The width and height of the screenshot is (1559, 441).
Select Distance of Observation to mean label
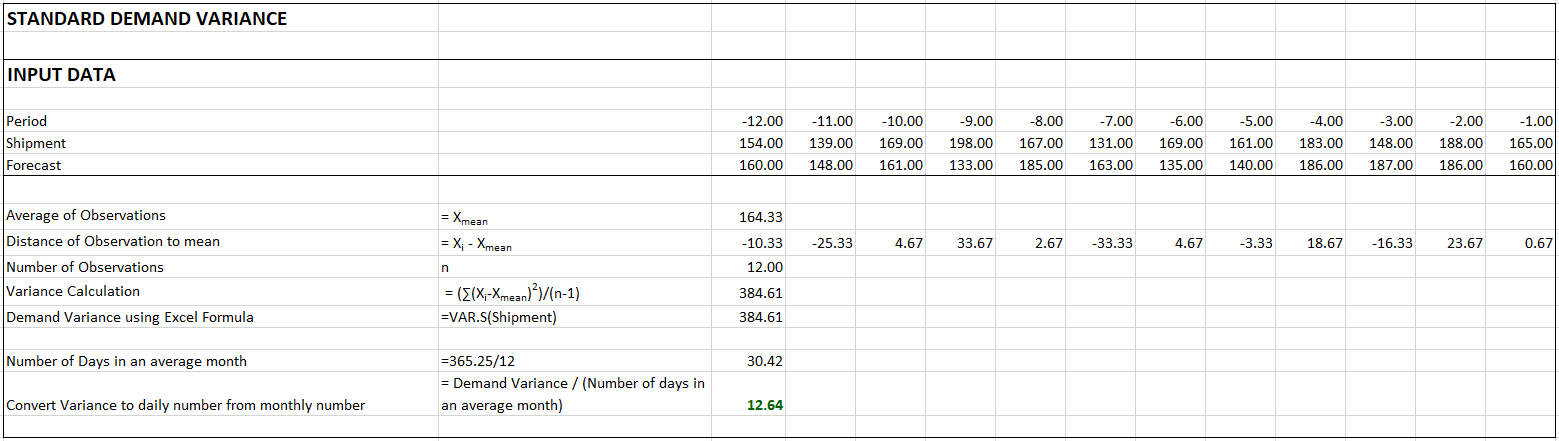click(113, 241)
